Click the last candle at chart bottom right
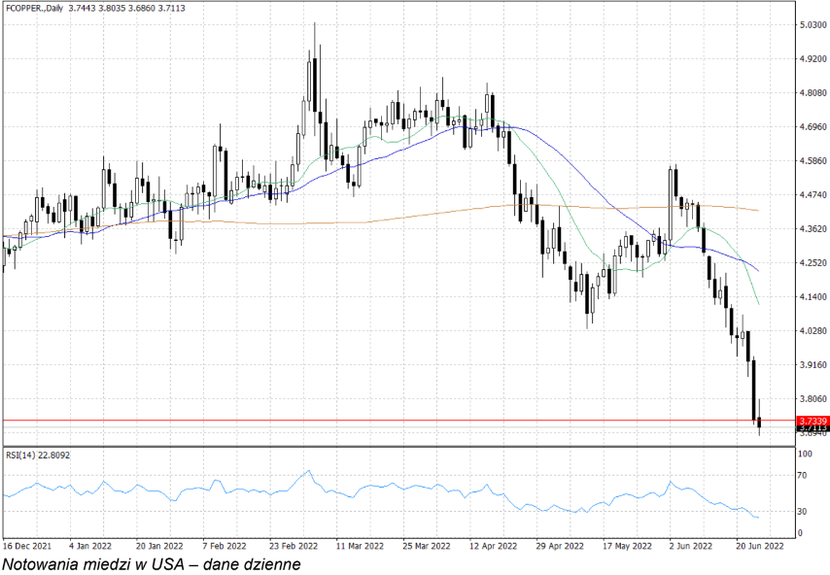Image resolution: width=830 pixels, height=575 pixels. tap(759, 425)
